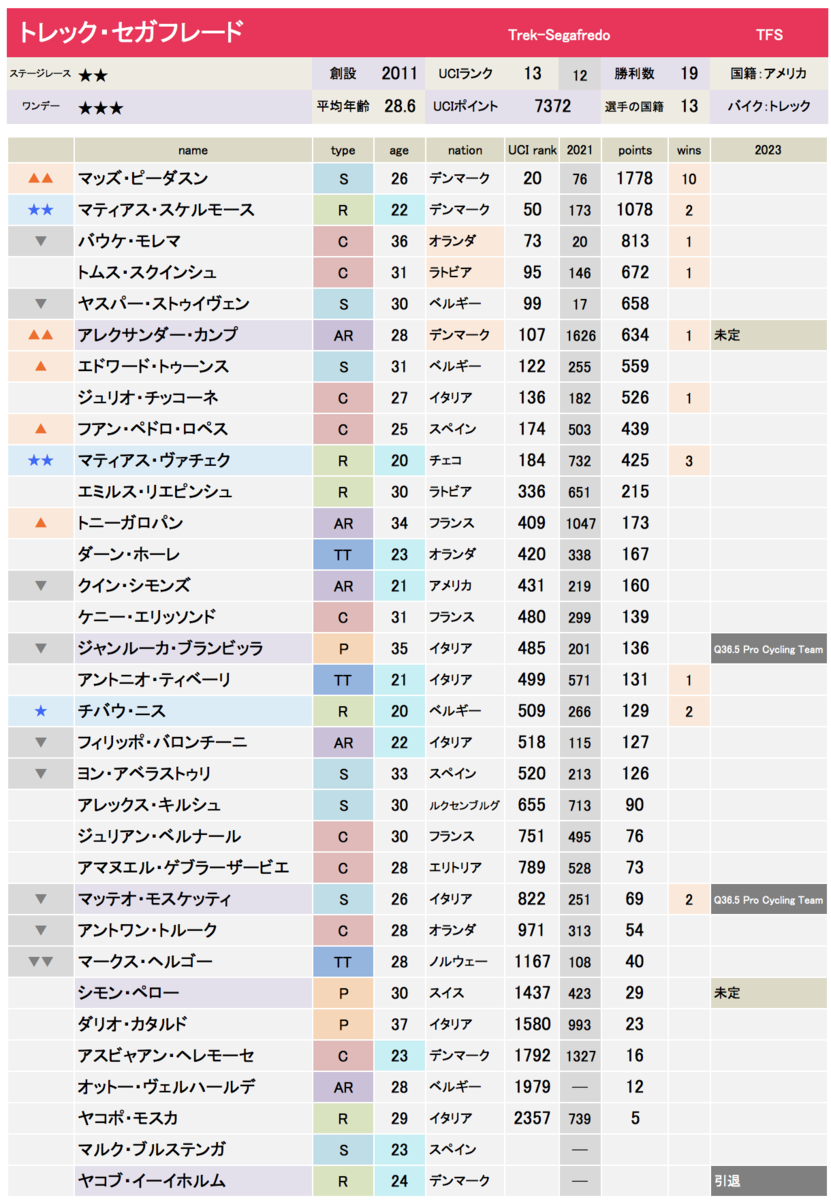Screen dimensions: 831x1200
Task: Click the wins cell showing 10 for マッズ・ピーダスン
Action: (x=689, y=179)
